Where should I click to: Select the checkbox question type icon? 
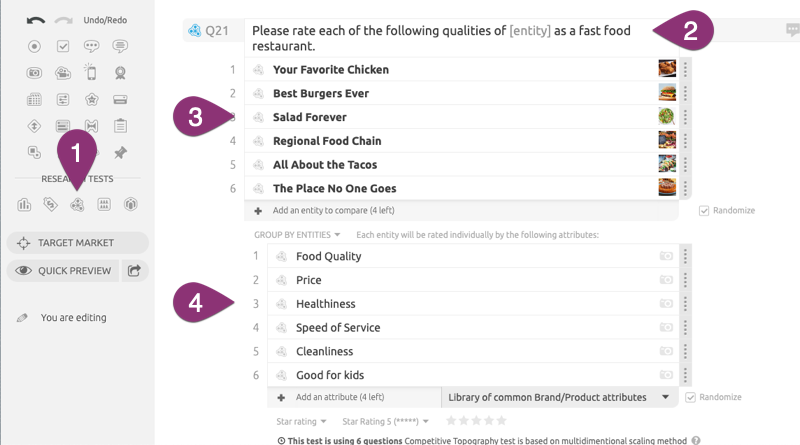(x=63, y=46)
